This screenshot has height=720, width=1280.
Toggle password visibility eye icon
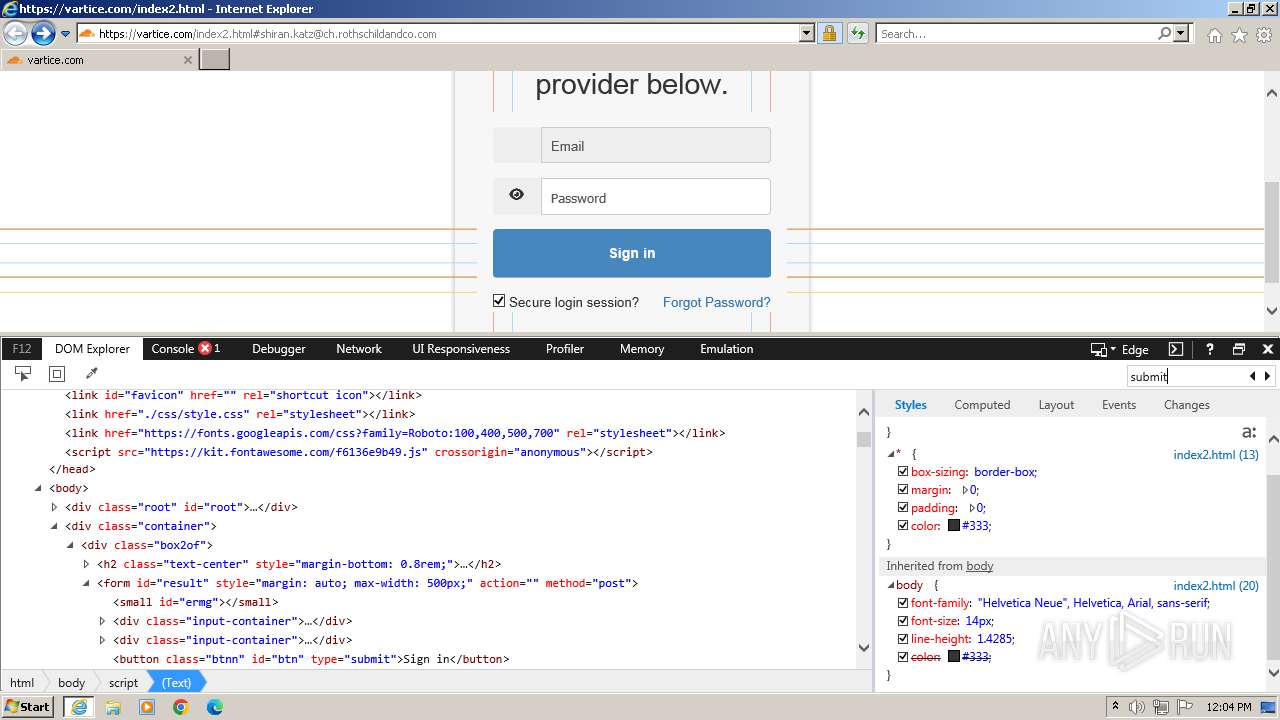pyautogui.click(x=516, y=195)
